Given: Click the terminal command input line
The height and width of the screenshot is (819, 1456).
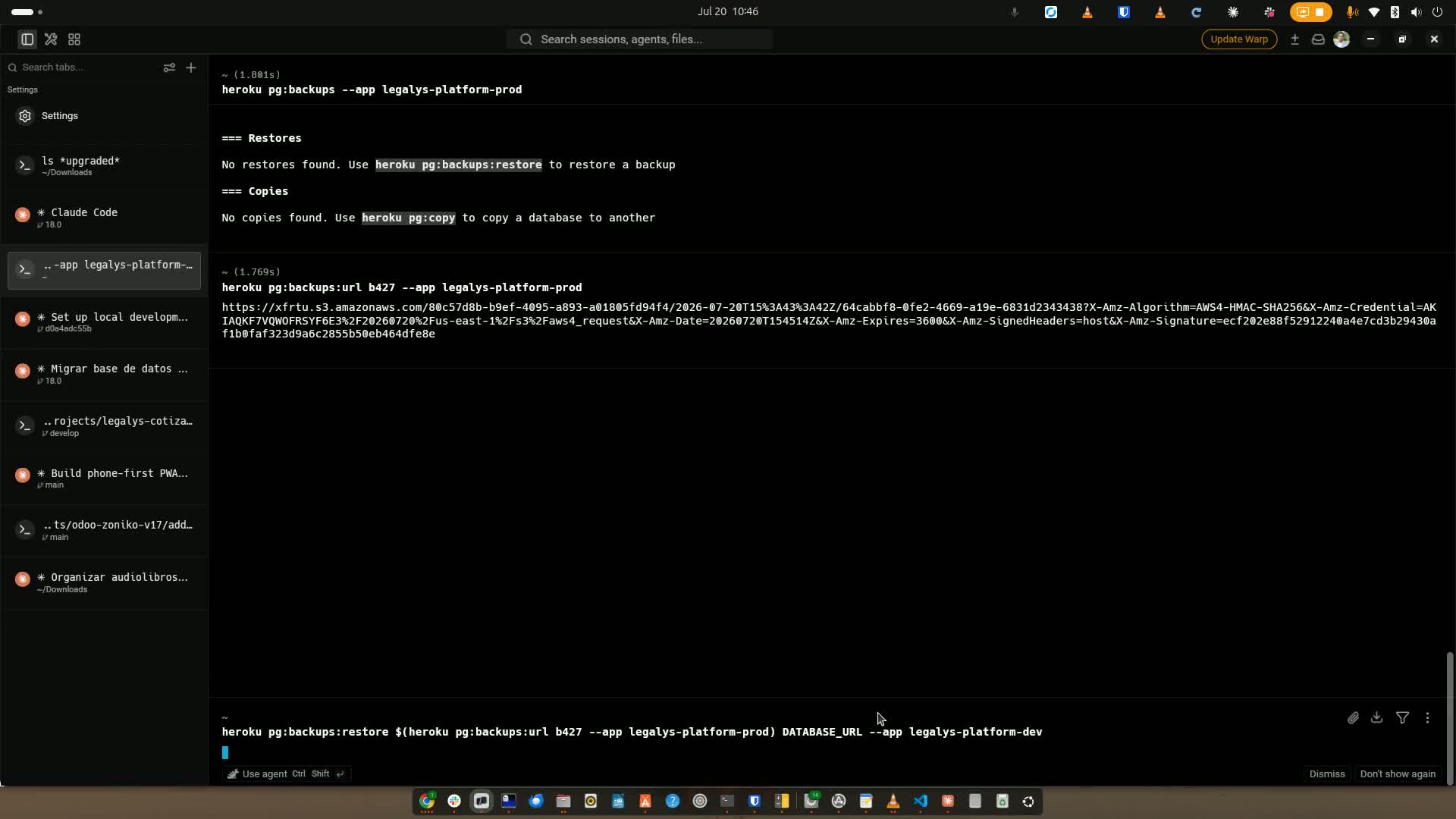Looking at the screenshot, I should pos(632,732).
